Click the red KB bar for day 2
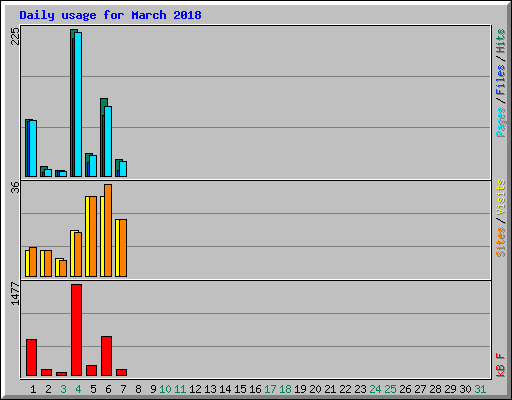The width and height of the screenshot is (512, 400). pos(47,372)
